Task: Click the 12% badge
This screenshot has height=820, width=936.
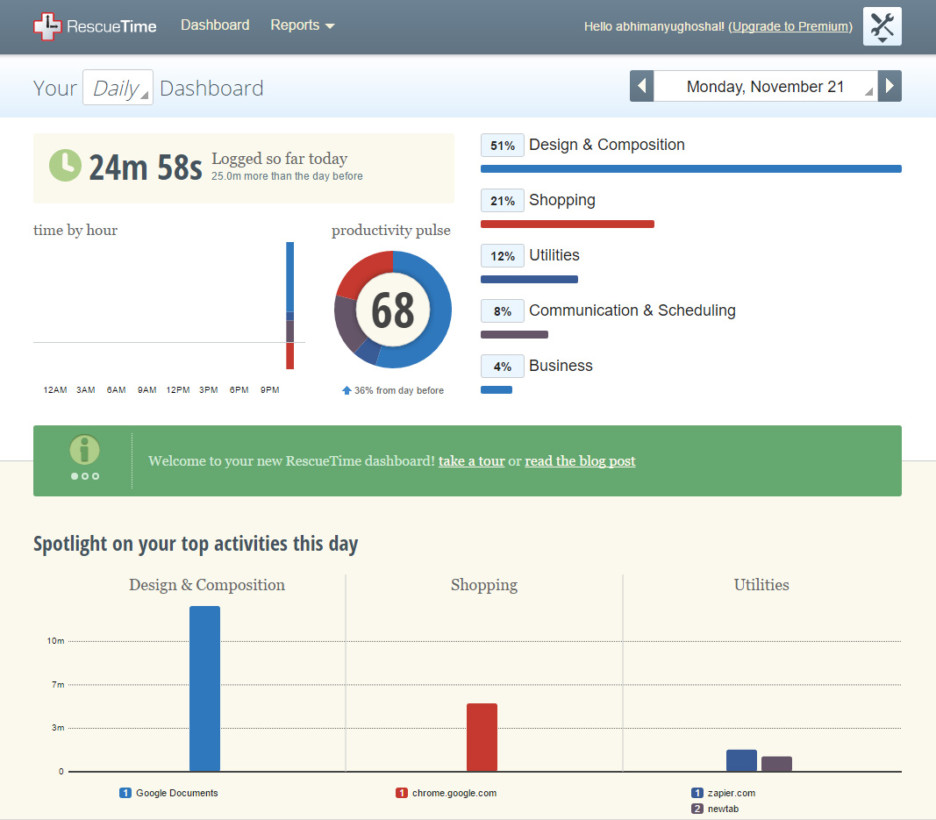Action: tap(503, 256)
